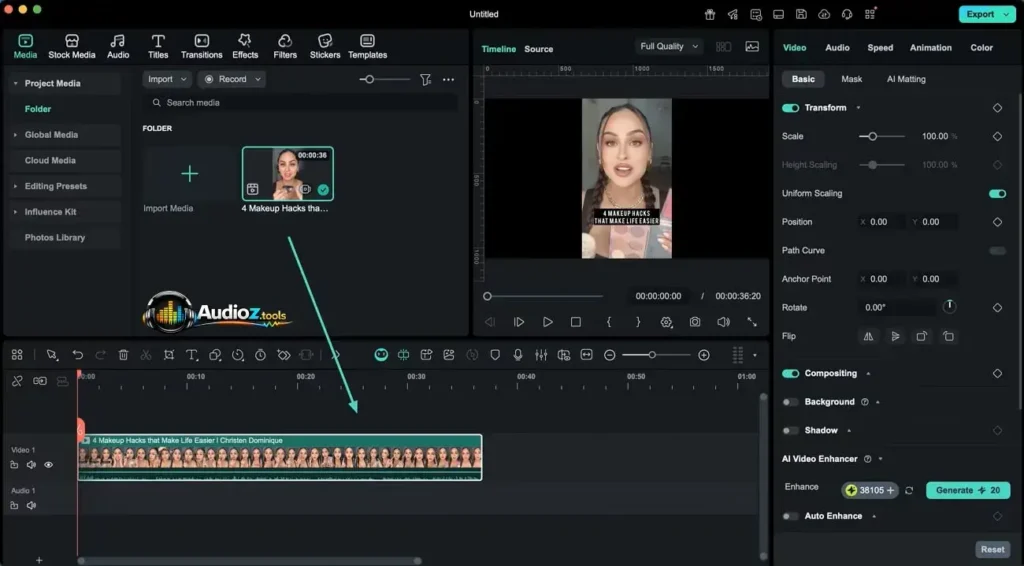
Task: Click the 38105 credits button
Action: 871,490
